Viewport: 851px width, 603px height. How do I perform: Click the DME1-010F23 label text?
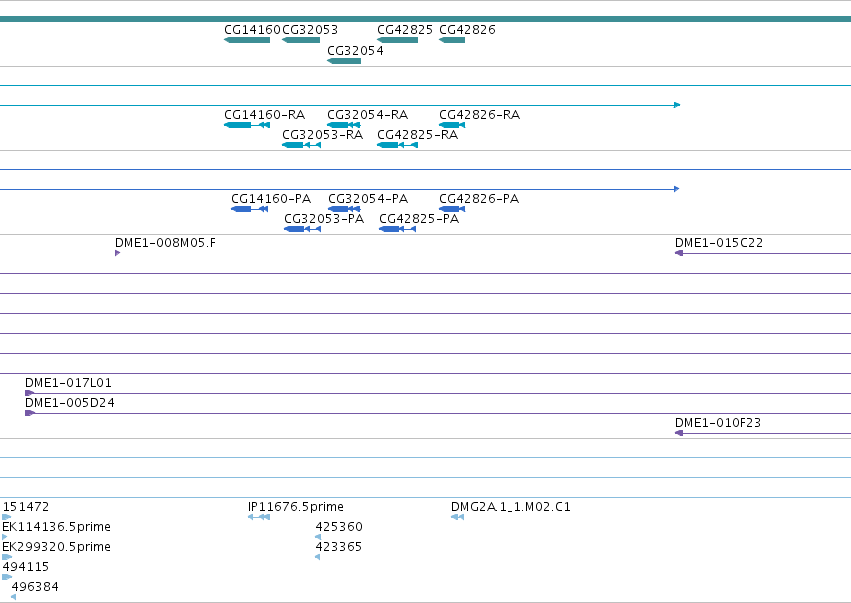718,423
